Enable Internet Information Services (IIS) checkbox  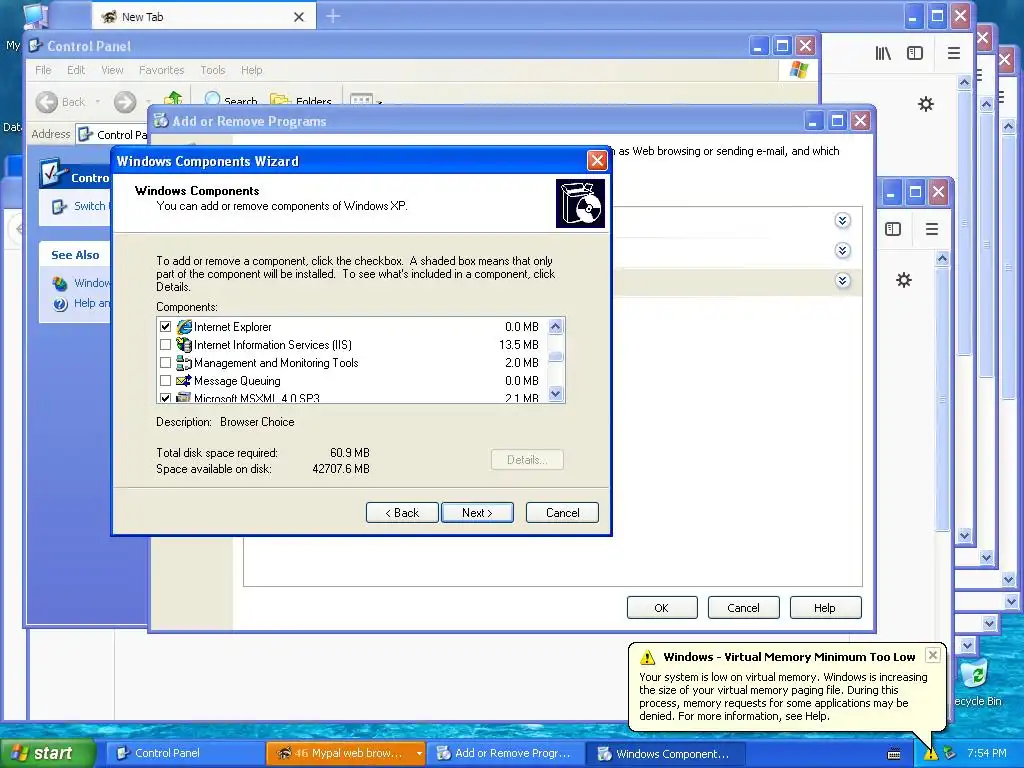coord(165,345)
